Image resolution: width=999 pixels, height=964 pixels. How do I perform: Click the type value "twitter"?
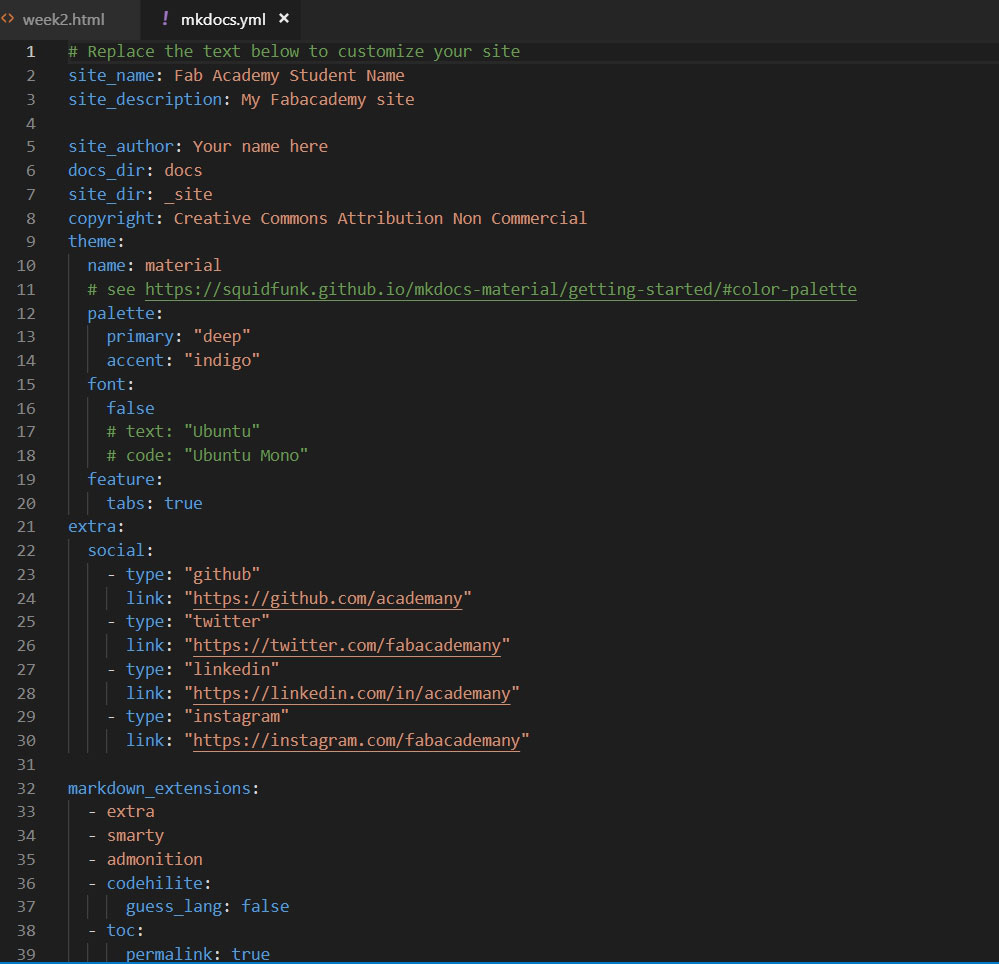pos(227,621)
